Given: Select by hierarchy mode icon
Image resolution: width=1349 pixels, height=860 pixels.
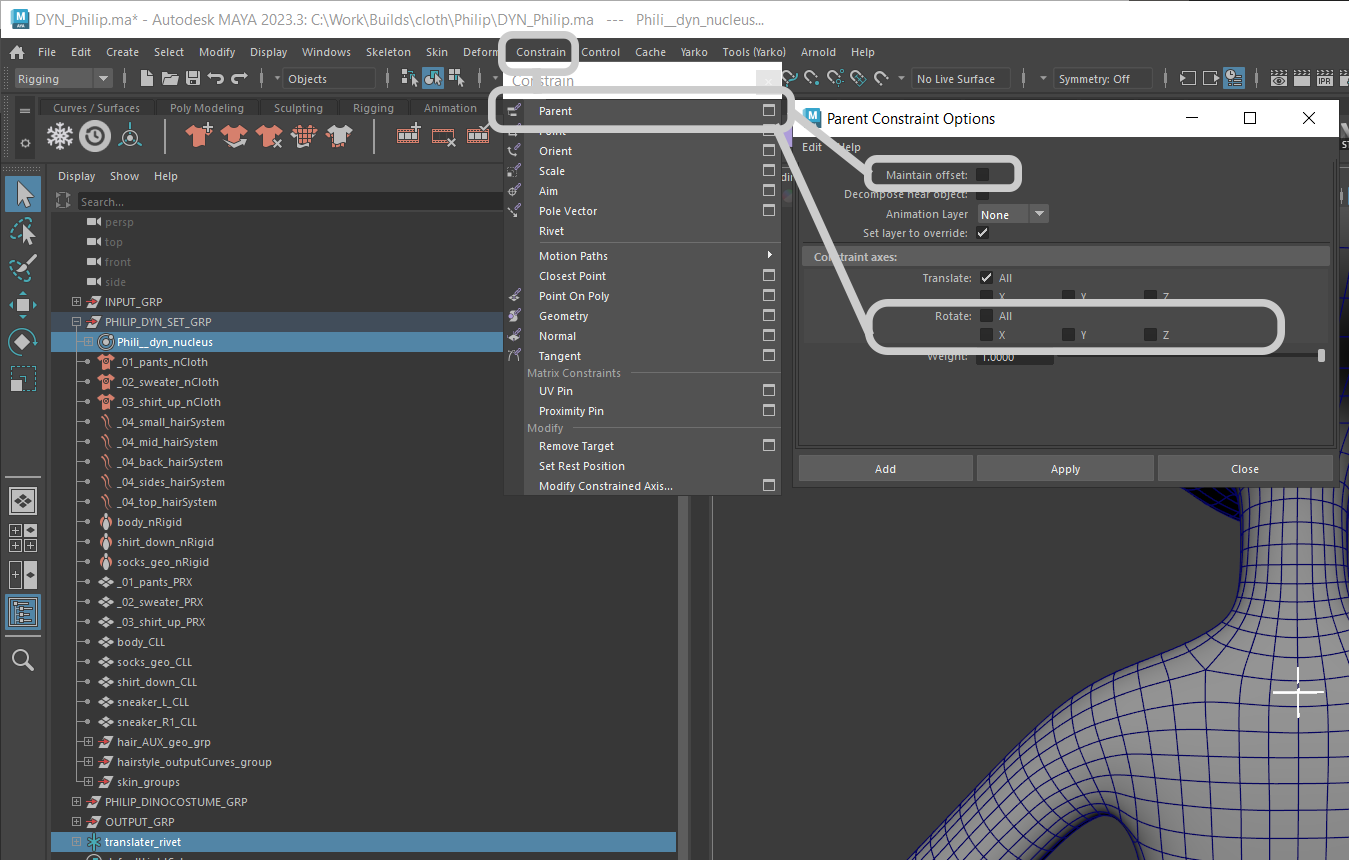Looking at the screenshot, I should tap(410, 78).
